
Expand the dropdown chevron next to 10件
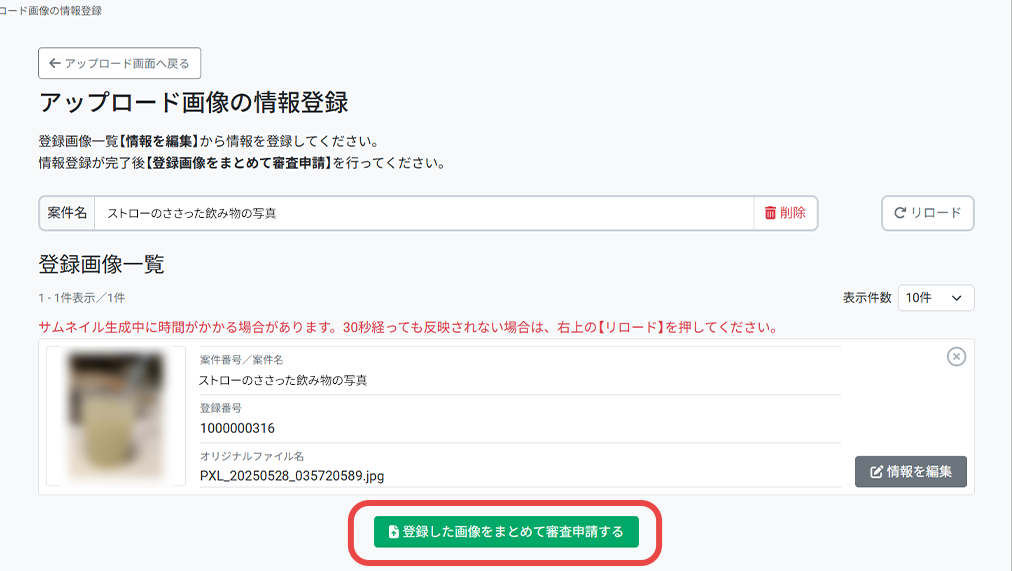(x=957, y=298)
